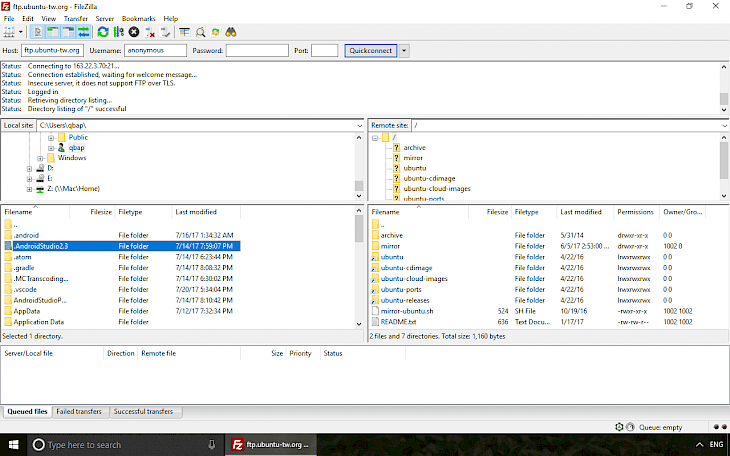Expand the qbap user folder node
Viewport: 730px width, 456px height.
tap(51, 148)
